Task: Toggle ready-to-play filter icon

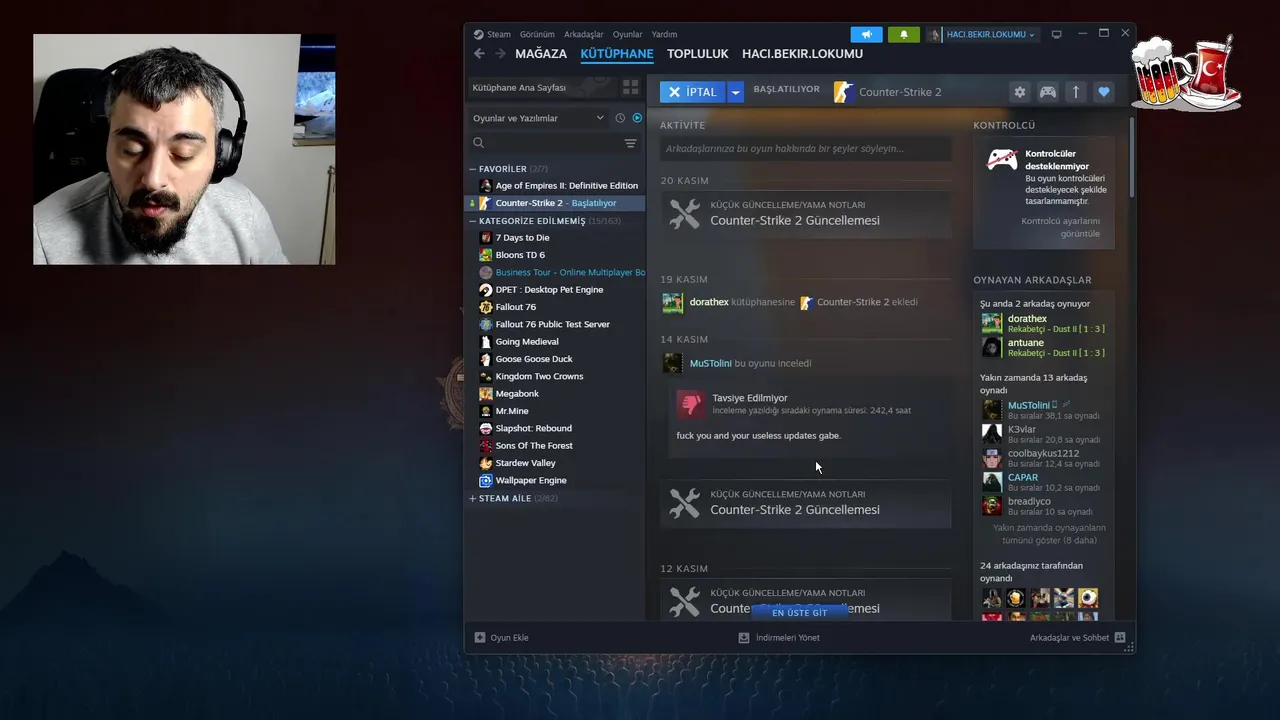Action: pyautogui.click(x=637, y=118)
